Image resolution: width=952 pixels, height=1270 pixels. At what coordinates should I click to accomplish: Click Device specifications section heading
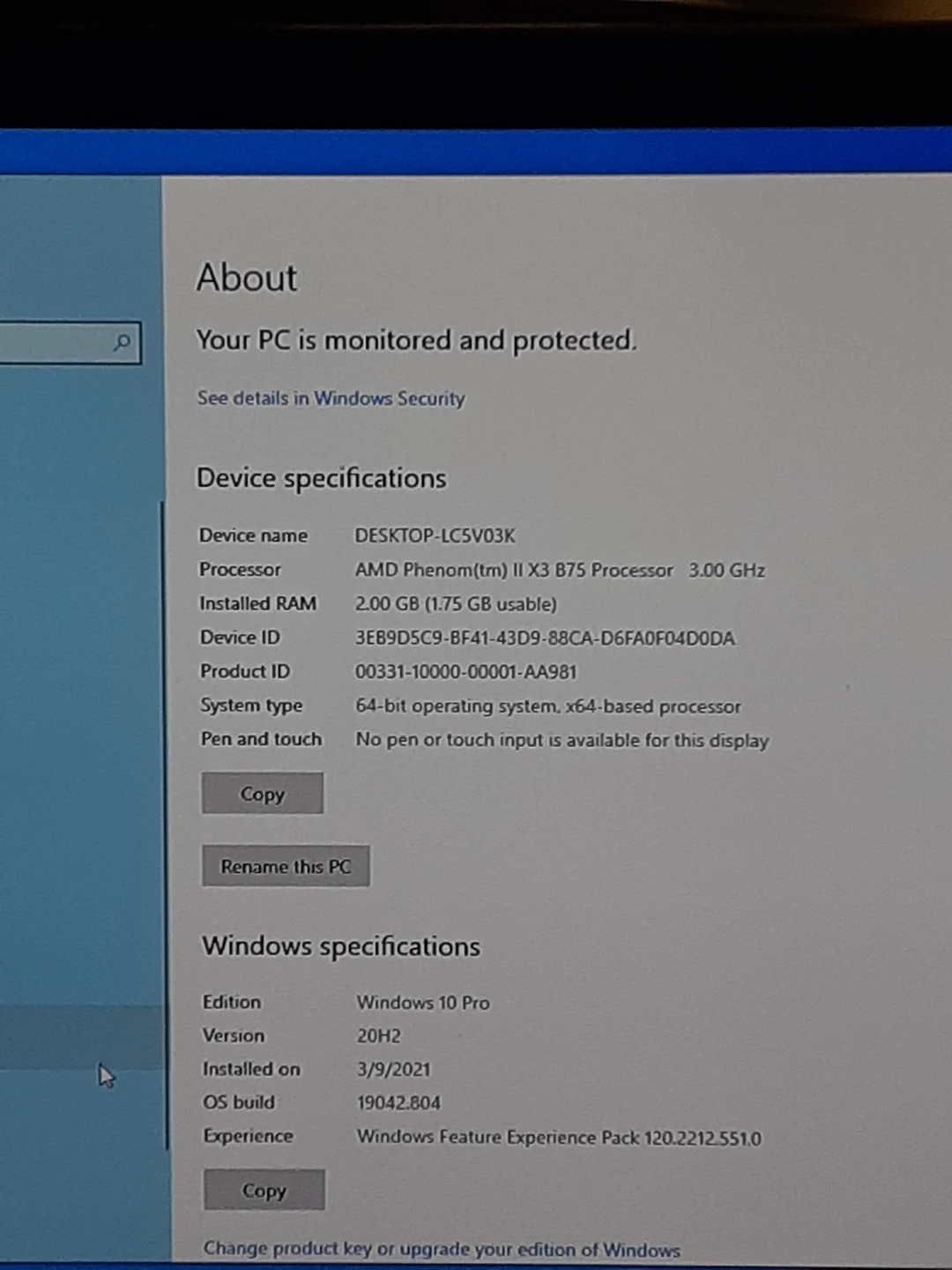322,479
